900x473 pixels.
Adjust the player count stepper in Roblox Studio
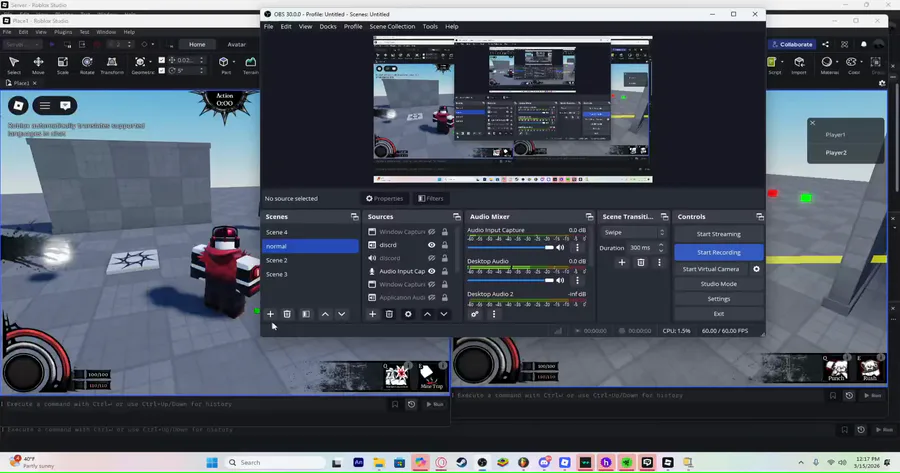(x=129, y=44)
